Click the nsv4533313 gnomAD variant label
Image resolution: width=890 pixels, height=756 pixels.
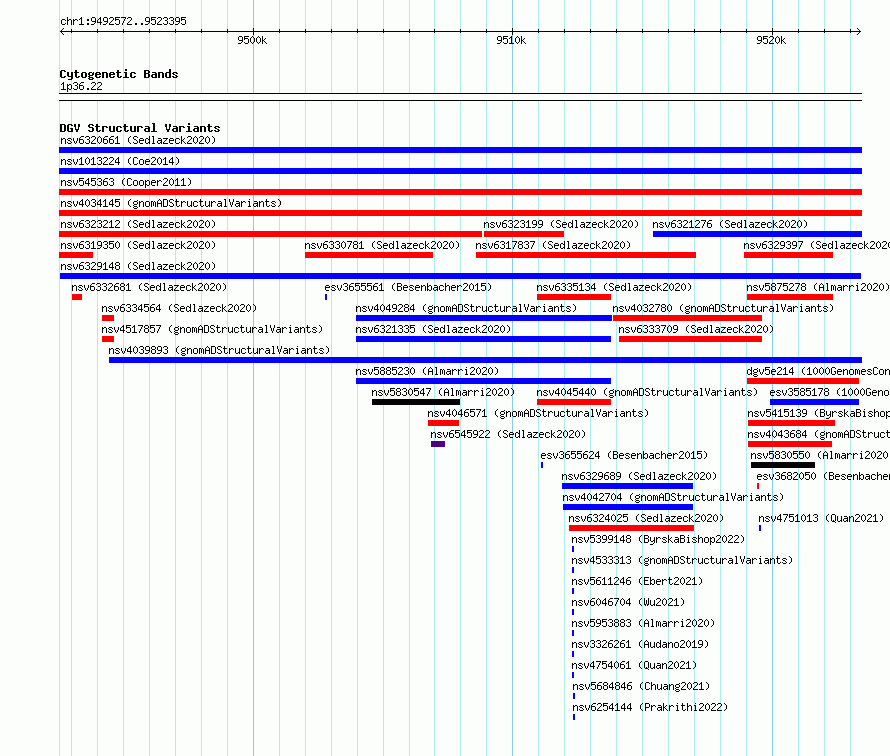(682, 560)
